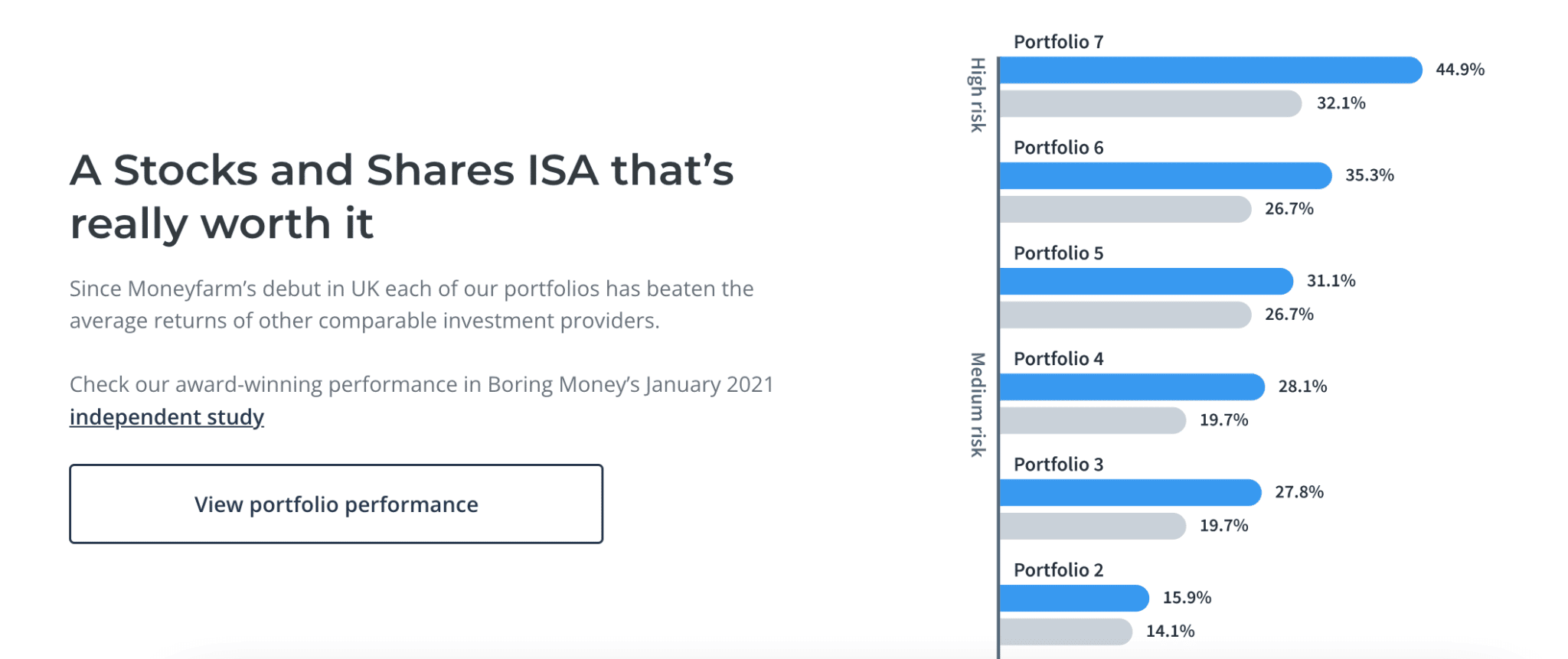
Task: Select the Portfolio 6 label
Action: click(1059, 147)
